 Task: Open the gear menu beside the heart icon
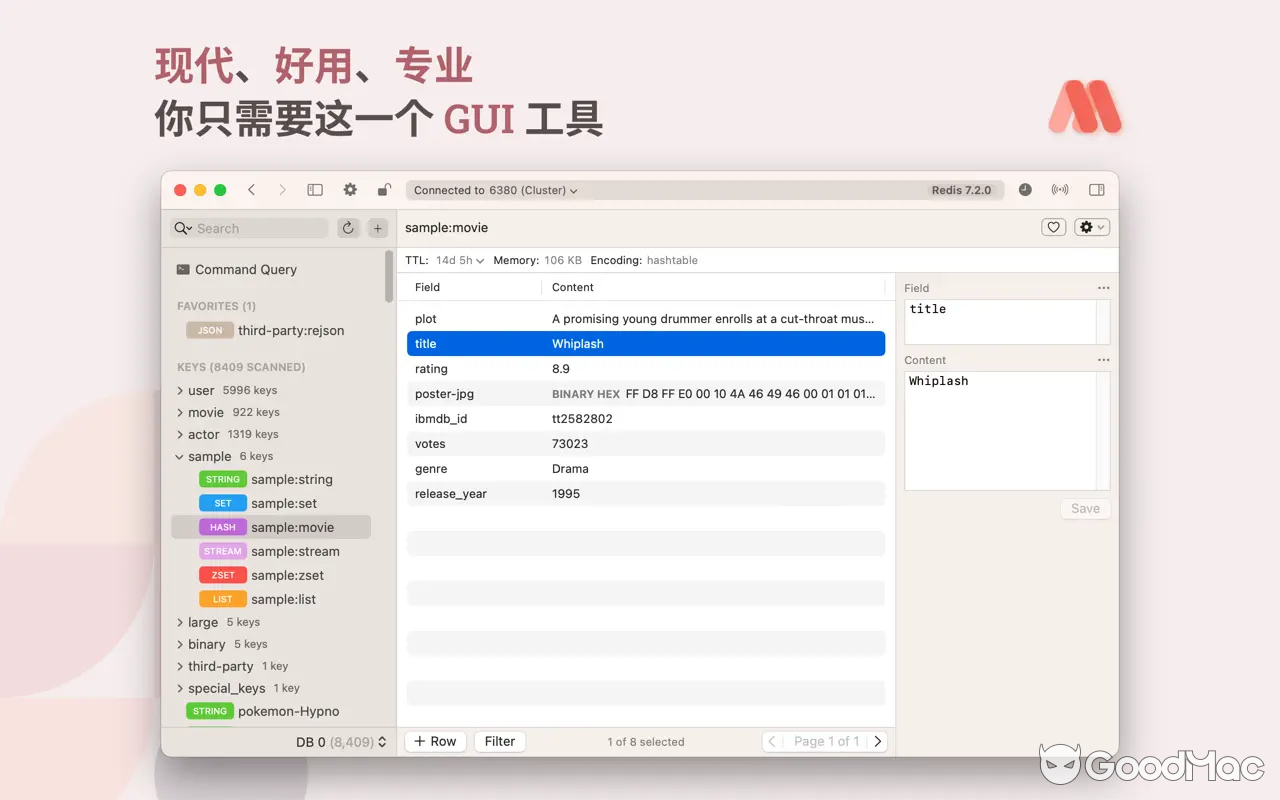[x=1091, y=227]
